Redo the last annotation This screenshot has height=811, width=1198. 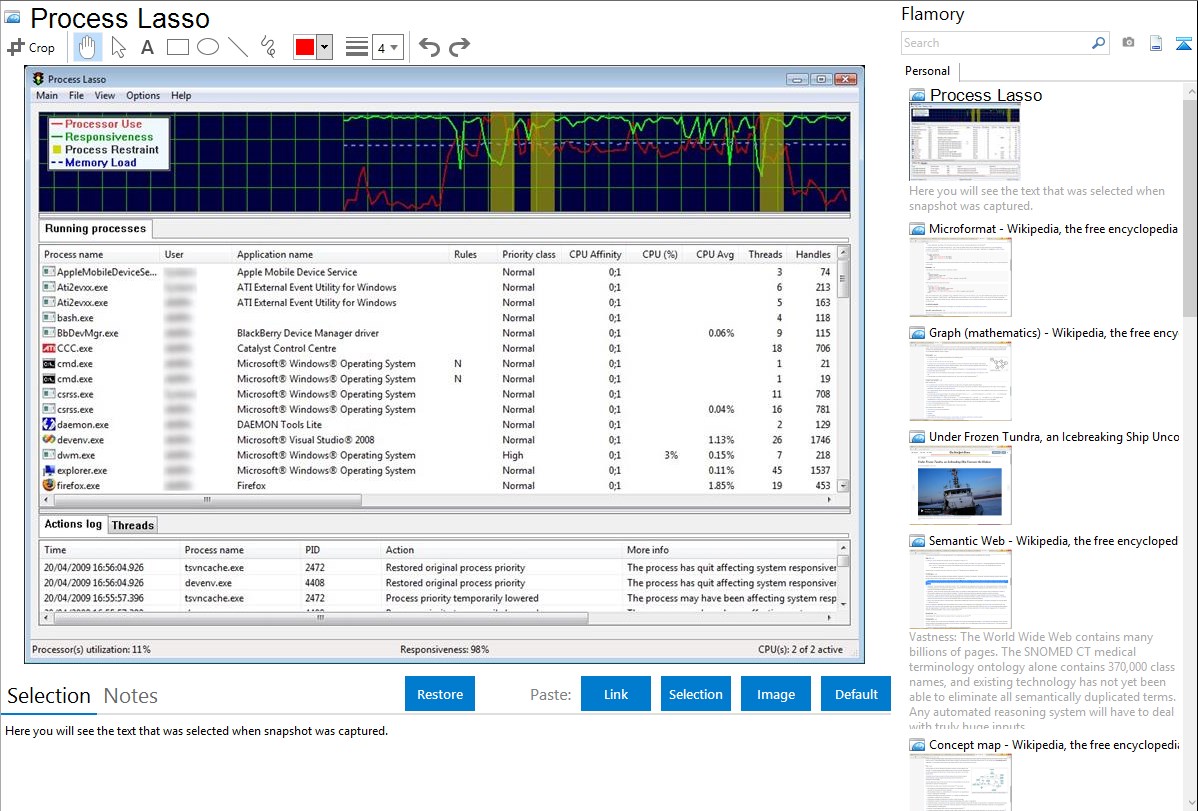(x=459, y=47)
